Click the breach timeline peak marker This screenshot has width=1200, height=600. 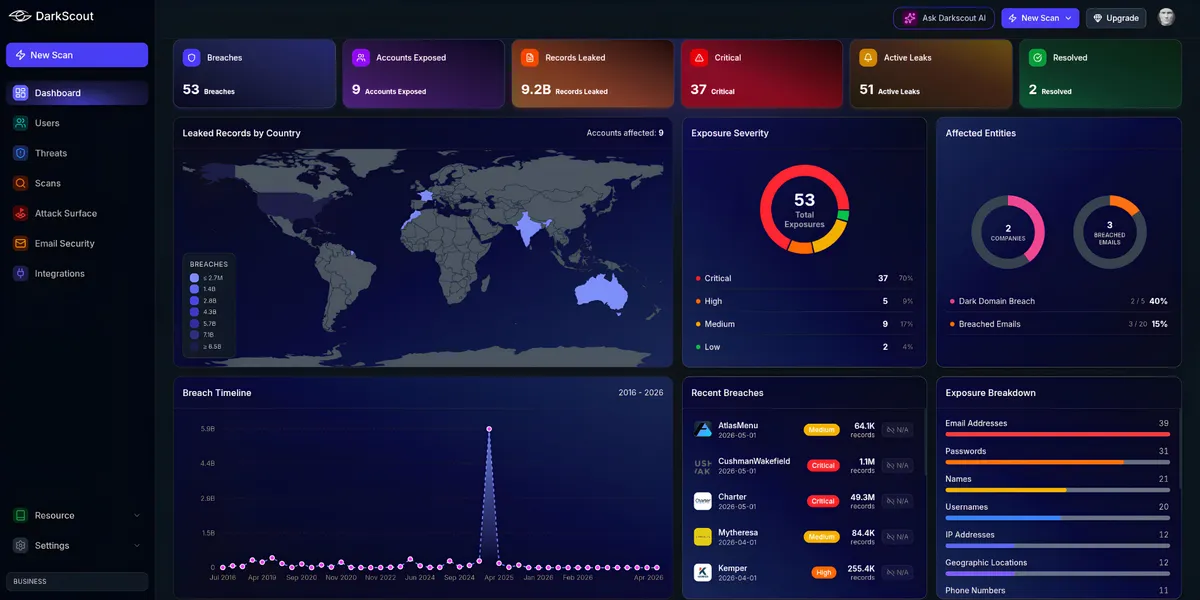click(489, 429)
